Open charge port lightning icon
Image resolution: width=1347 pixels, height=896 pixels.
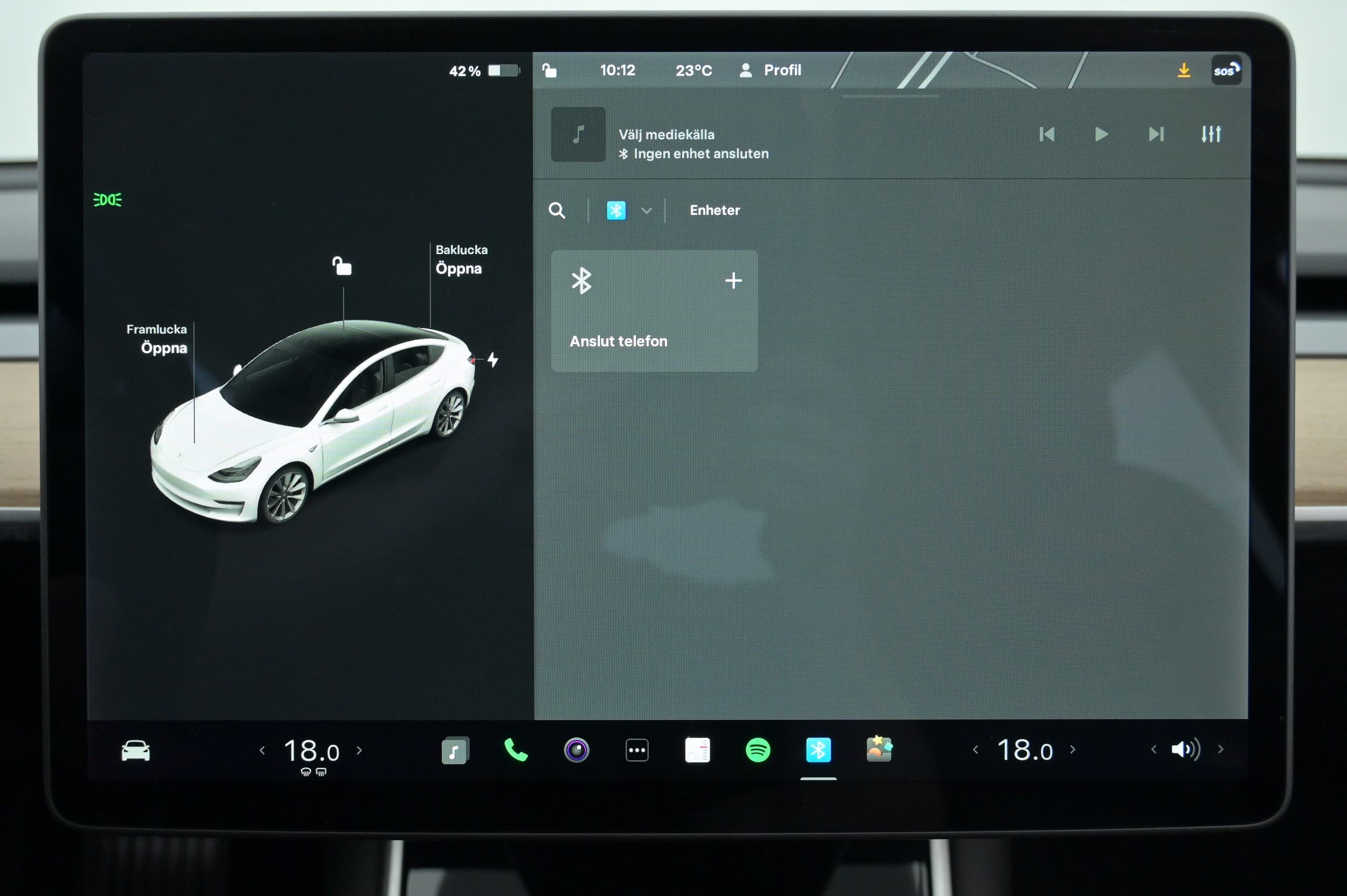pos(492,360)
